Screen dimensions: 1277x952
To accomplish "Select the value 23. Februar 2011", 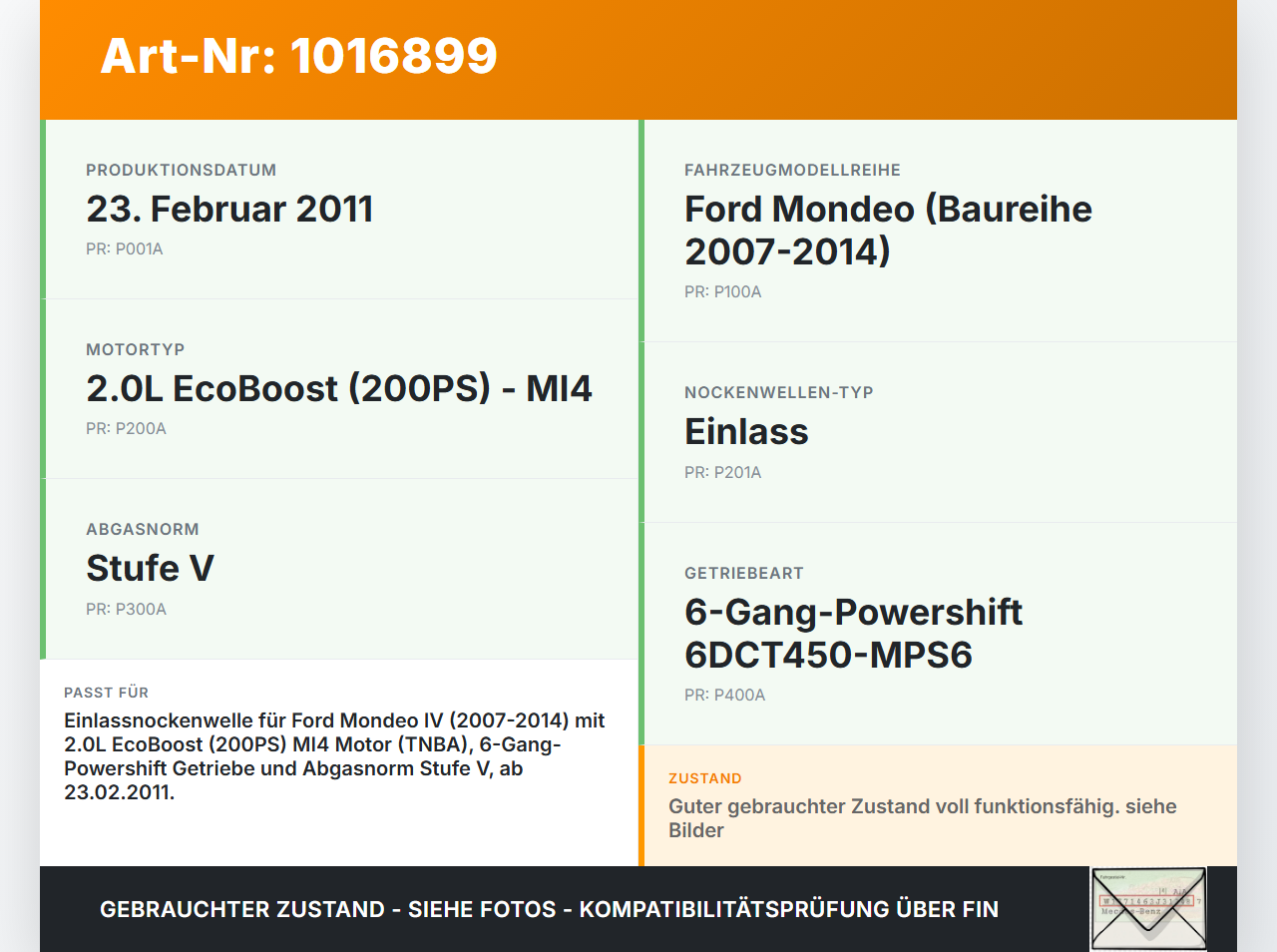I will 229,209.
